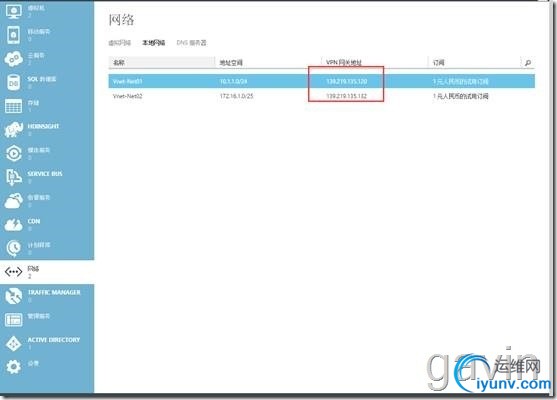Click the subscription cell in the Vnet-Net02 row
Image resolution: width=557 pixels, height=400 pixels.
click(x=460, y=96)
